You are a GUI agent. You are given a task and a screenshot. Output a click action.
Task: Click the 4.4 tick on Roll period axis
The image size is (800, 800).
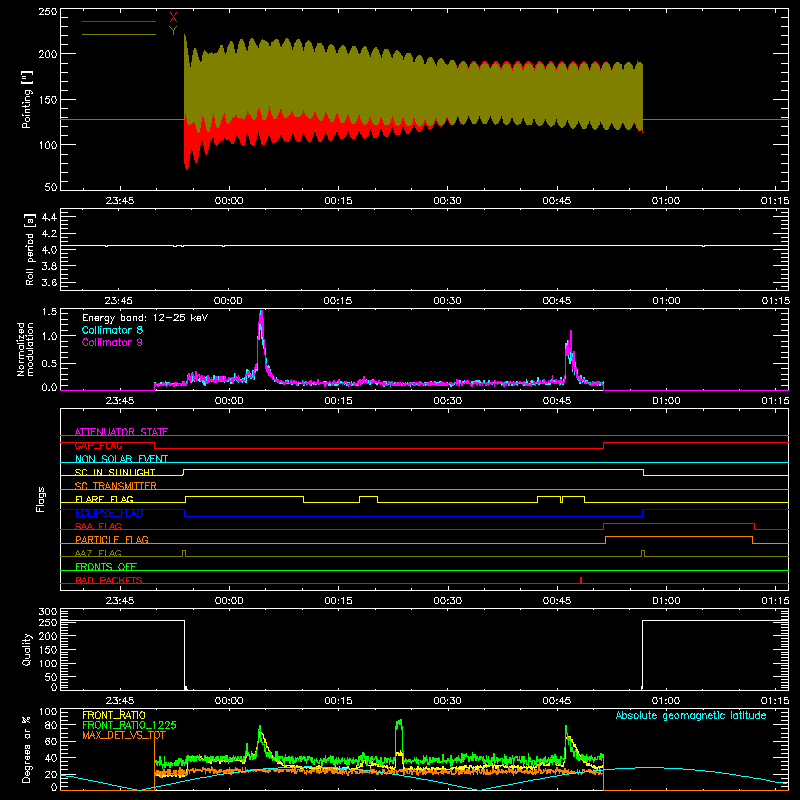[x=49, y=217]
